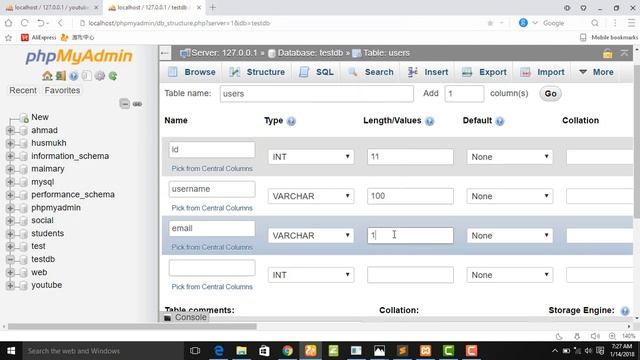Image resolution: width=640 pixels, height=360 pixels.
Task: Expand the youtube database node
Action: [10, 285]
